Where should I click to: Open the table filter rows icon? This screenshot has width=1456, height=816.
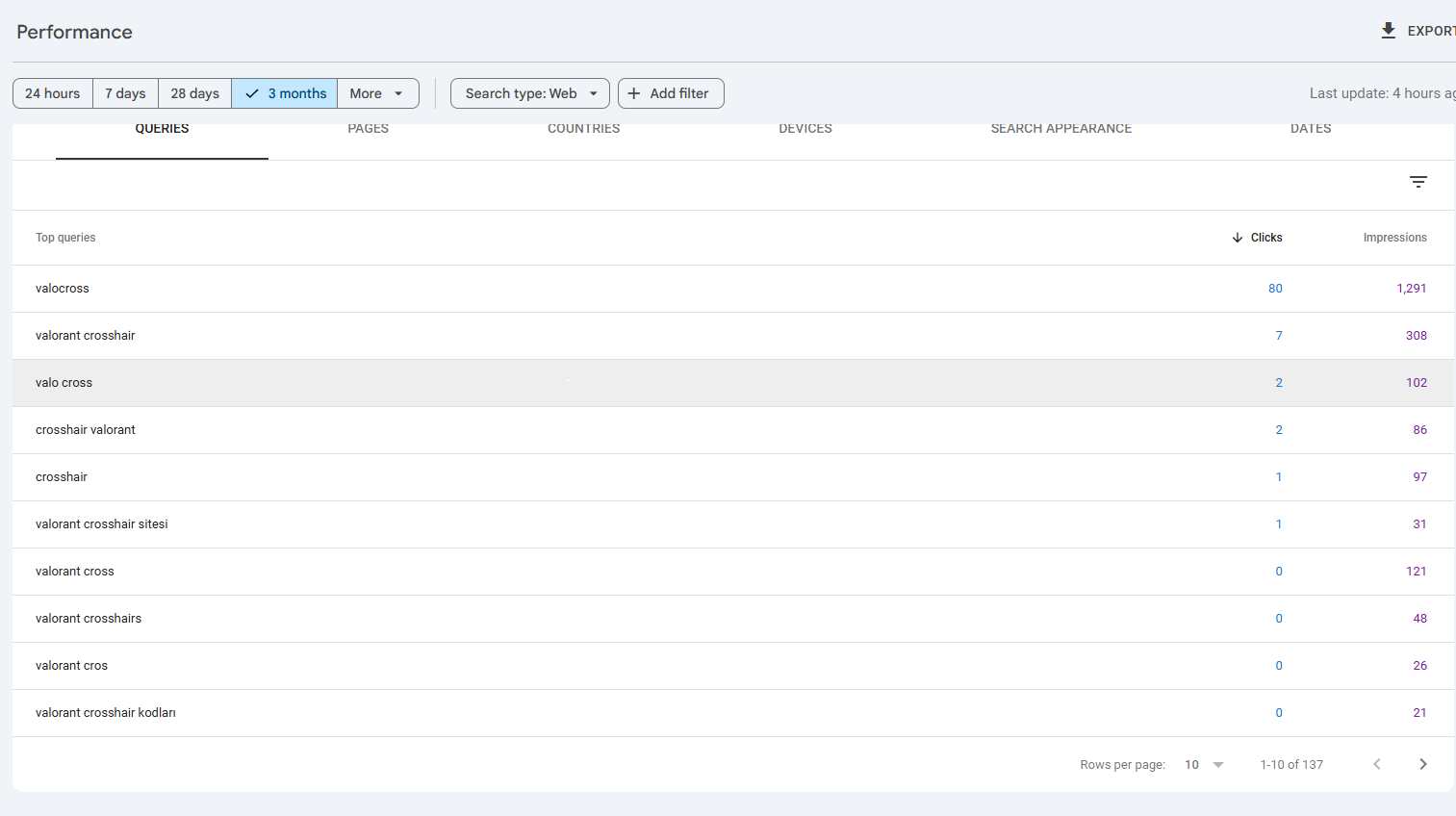click(x=1418, y=182)
